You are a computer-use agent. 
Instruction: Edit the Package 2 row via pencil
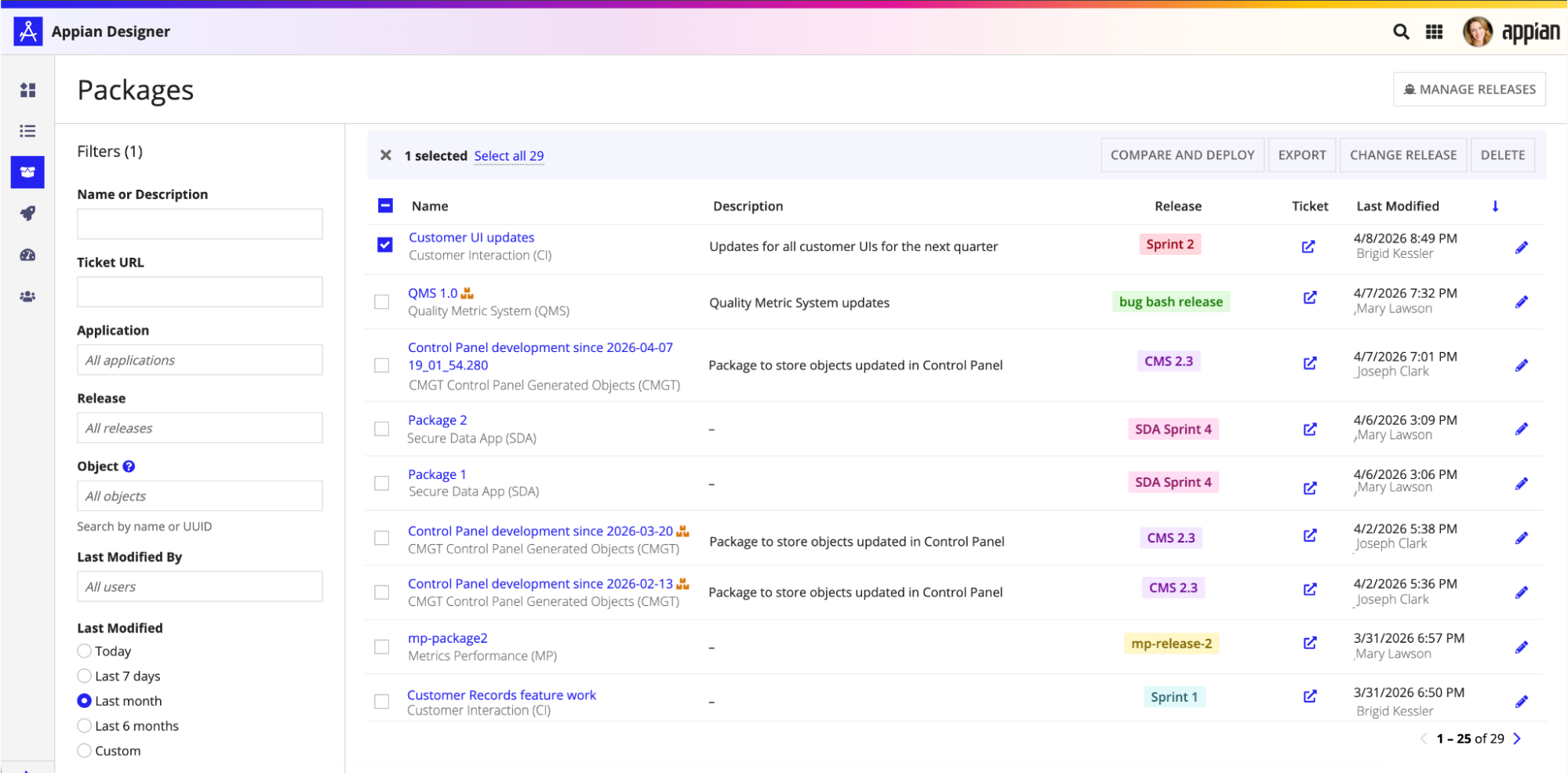tap(1522, 429)
